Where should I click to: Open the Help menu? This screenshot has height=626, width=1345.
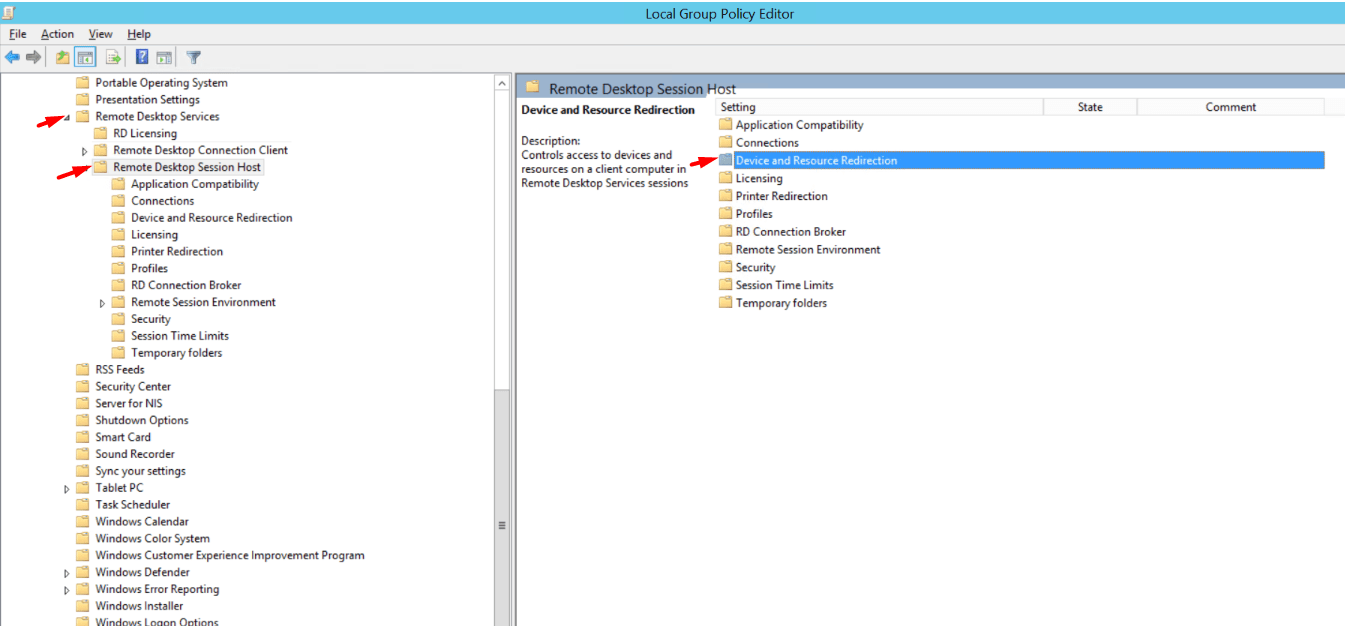[139, 33]
